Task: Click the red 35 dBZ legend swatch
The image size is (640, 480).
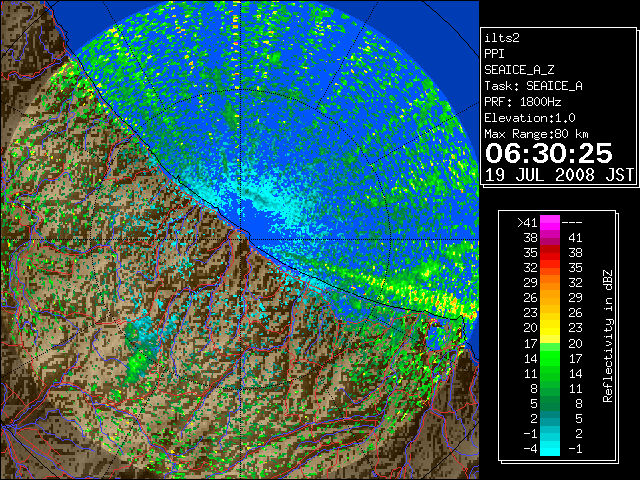Action: click(x=550, y=253)
